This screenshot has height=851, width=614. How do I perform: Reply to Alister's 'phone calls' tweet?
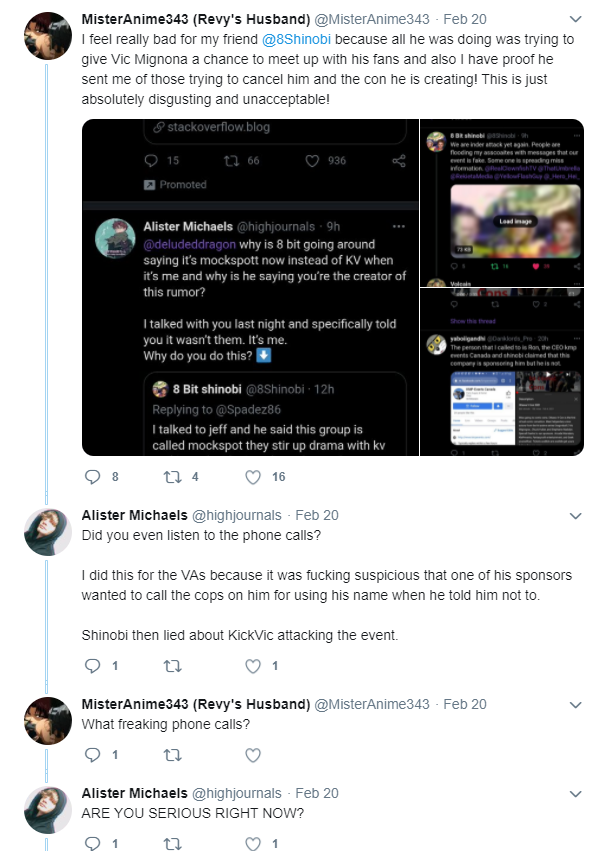click(x=93, y=665)
